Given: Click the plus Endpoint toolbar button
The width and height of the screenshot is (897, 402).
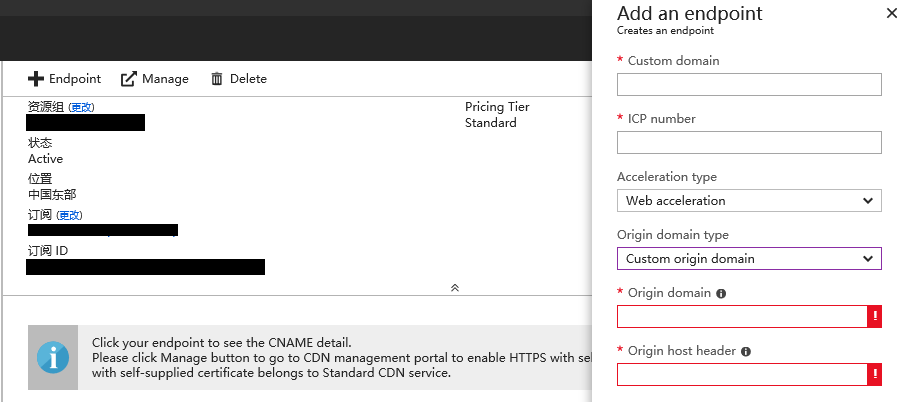Looking at the screenshot, I should 64,79.
